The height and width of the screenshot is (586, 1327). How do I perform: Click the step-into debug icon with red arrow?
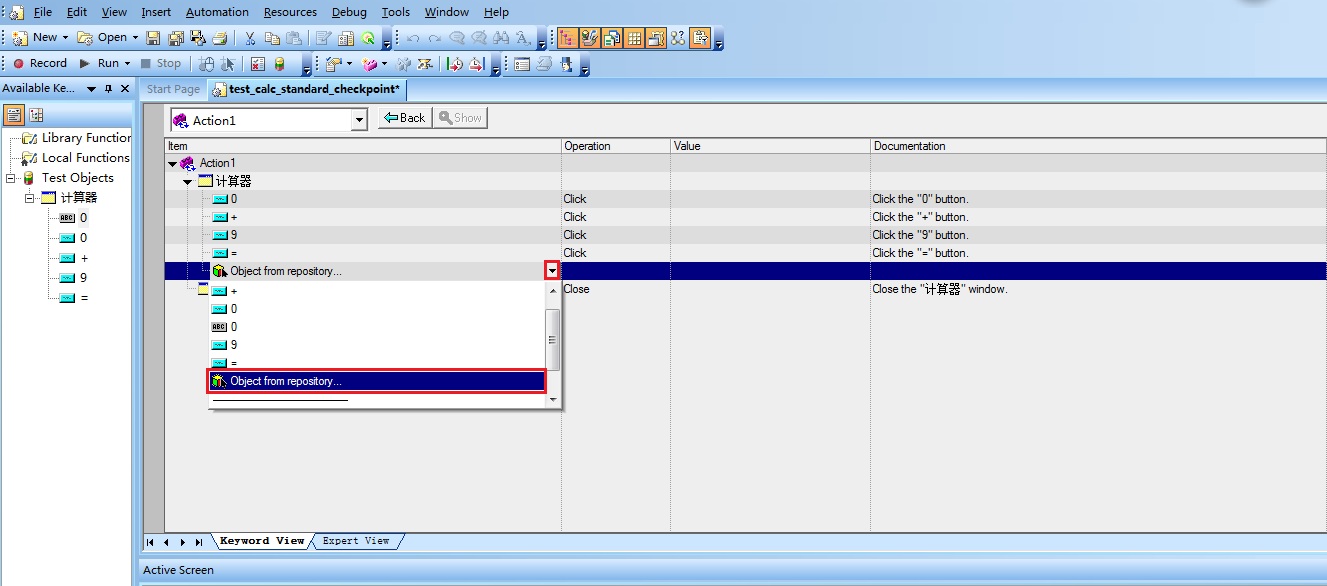click(x=454, y=64)
